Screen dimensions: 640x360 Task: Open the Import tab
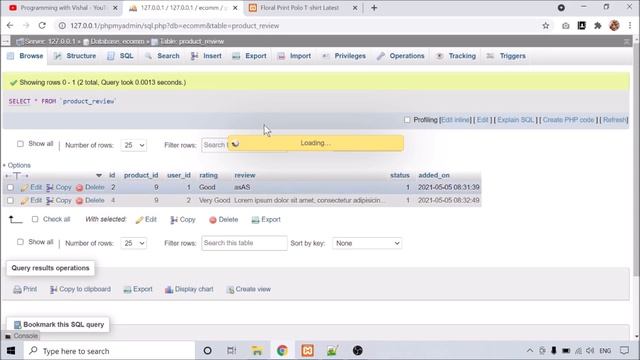[x=294, y=56]
